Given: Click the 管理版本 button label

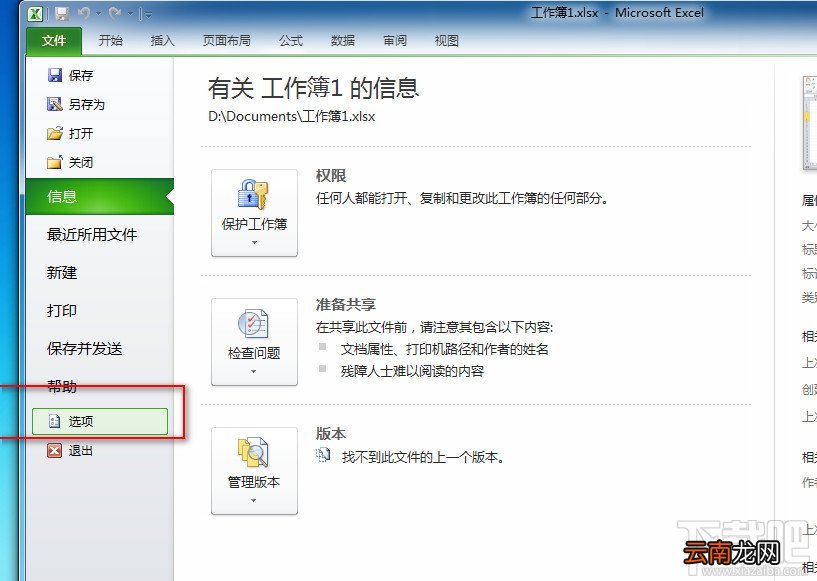Looking at the screenshot, I should (x=254, y=482).
